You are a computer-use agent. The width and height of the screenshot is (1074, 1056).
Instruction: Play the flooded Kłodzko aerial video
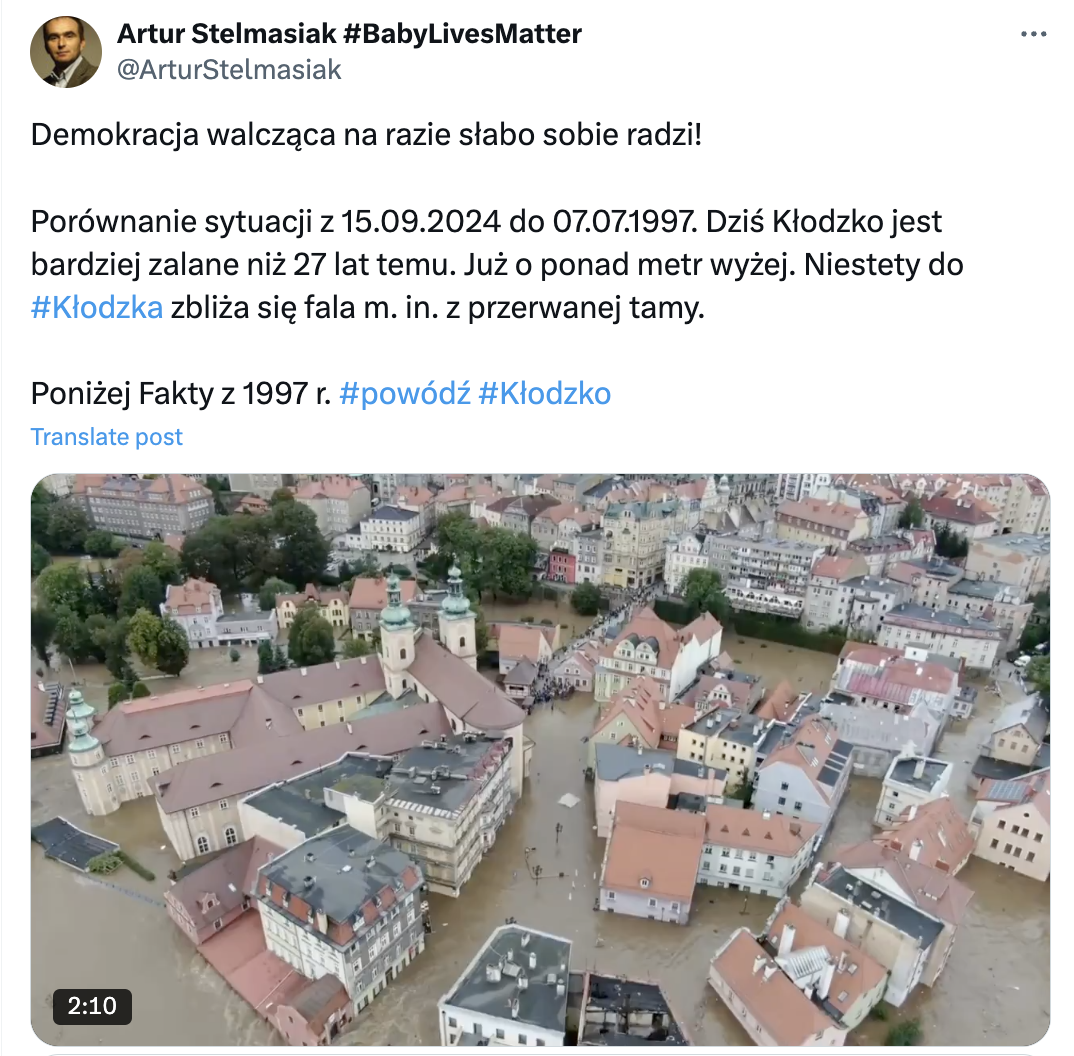click(x=540, y=759)
